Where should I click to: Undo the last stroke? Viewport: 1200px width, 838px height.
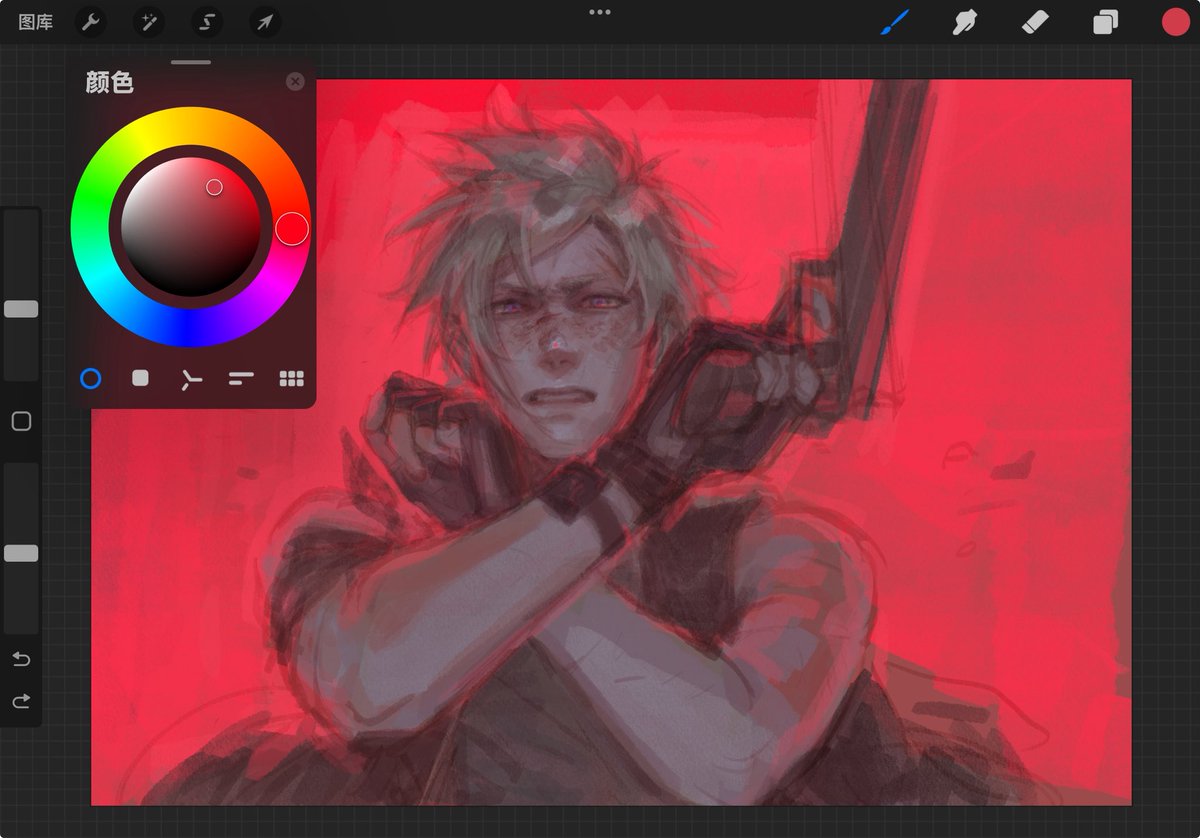pos(21,659)
